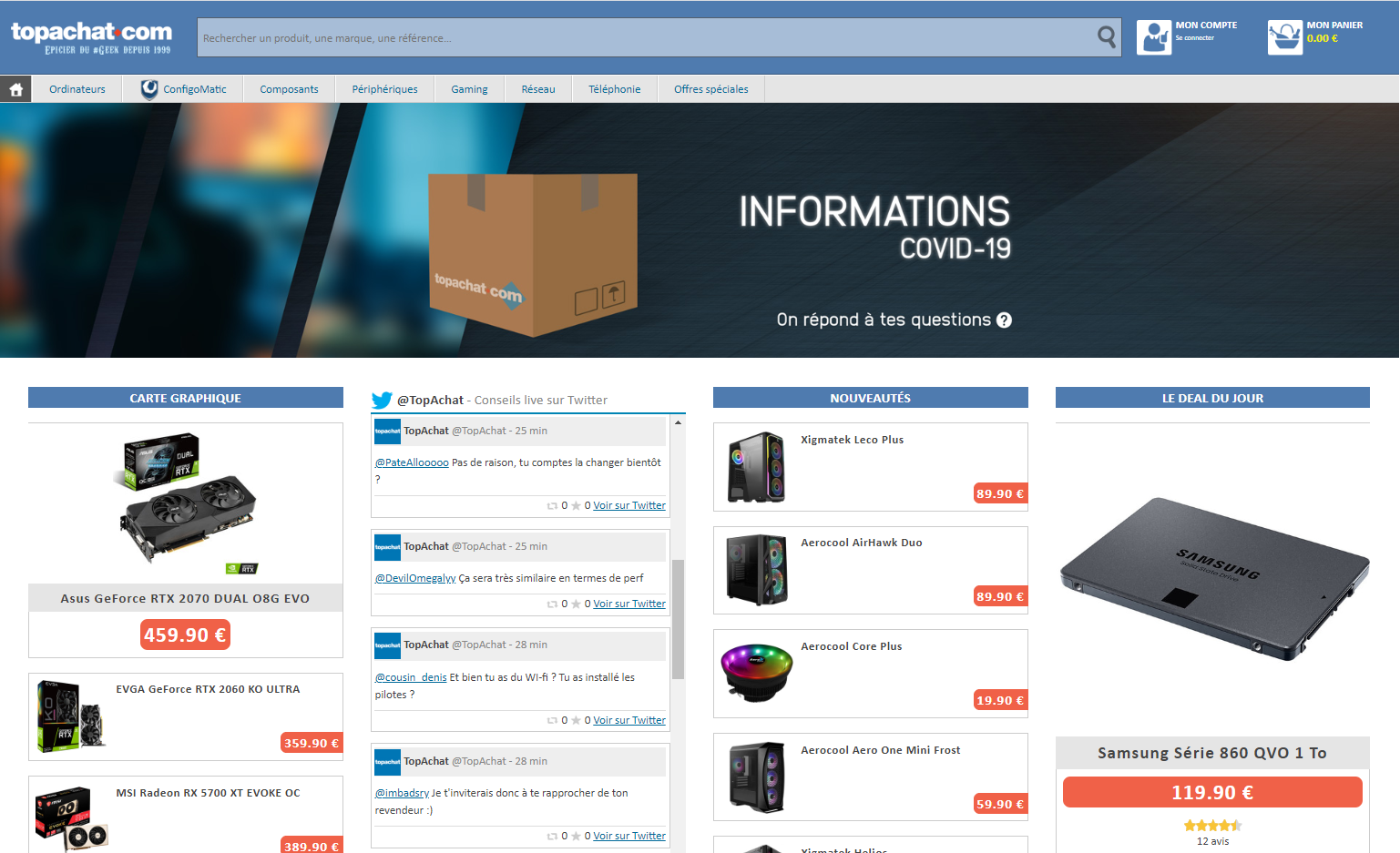This screenshot has width=1400, height=853.
Task: Click the Twitter bird icon above the feed
Action: pos(382,400)
